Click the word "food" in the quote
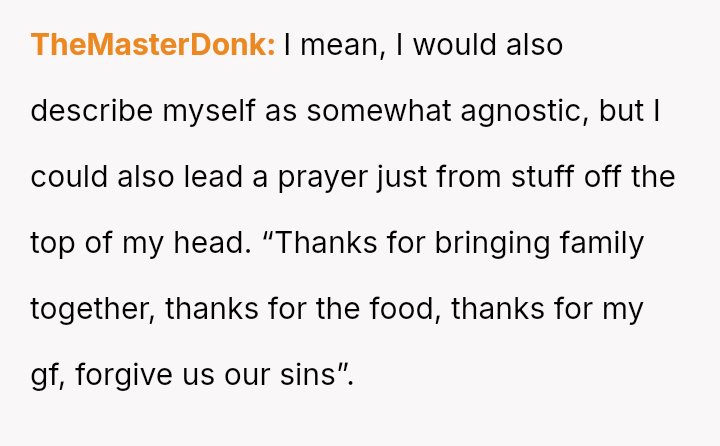Screen dimensions: 720x446 point(407,309)
